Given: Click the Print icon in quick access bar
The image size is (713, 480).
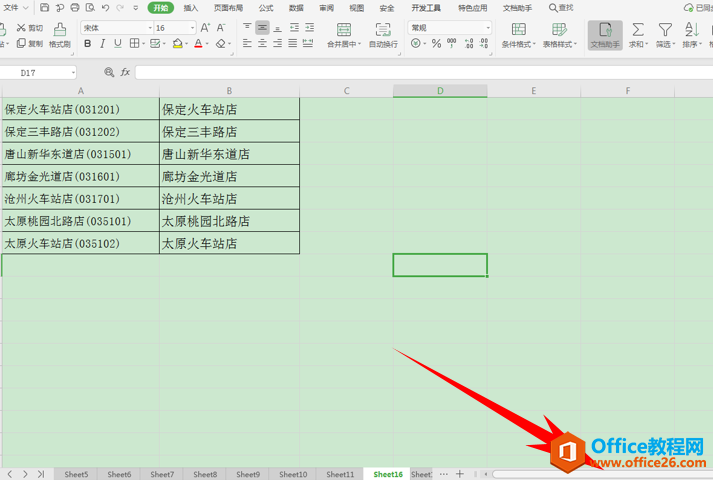Looking at the screenshot, I should [x=75, y=7].
